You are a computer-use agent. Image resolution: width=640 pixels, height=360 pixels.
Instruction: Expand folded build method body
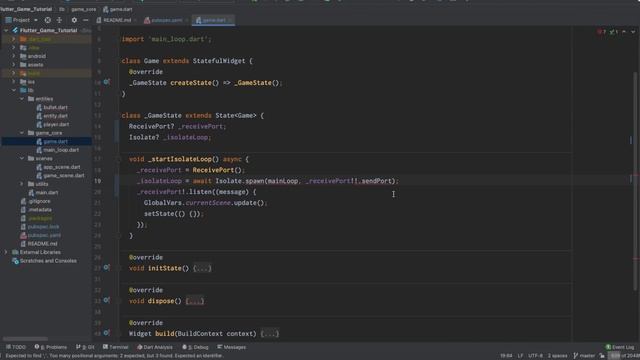[x=270, y=334]
